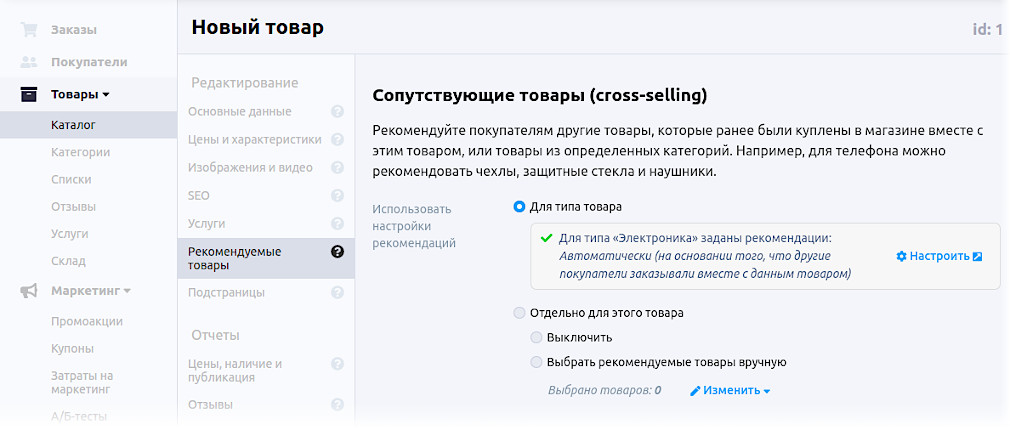The image size is (1010, 430).
Task: Click the Покупатели people icon
Action: [29, 62]
